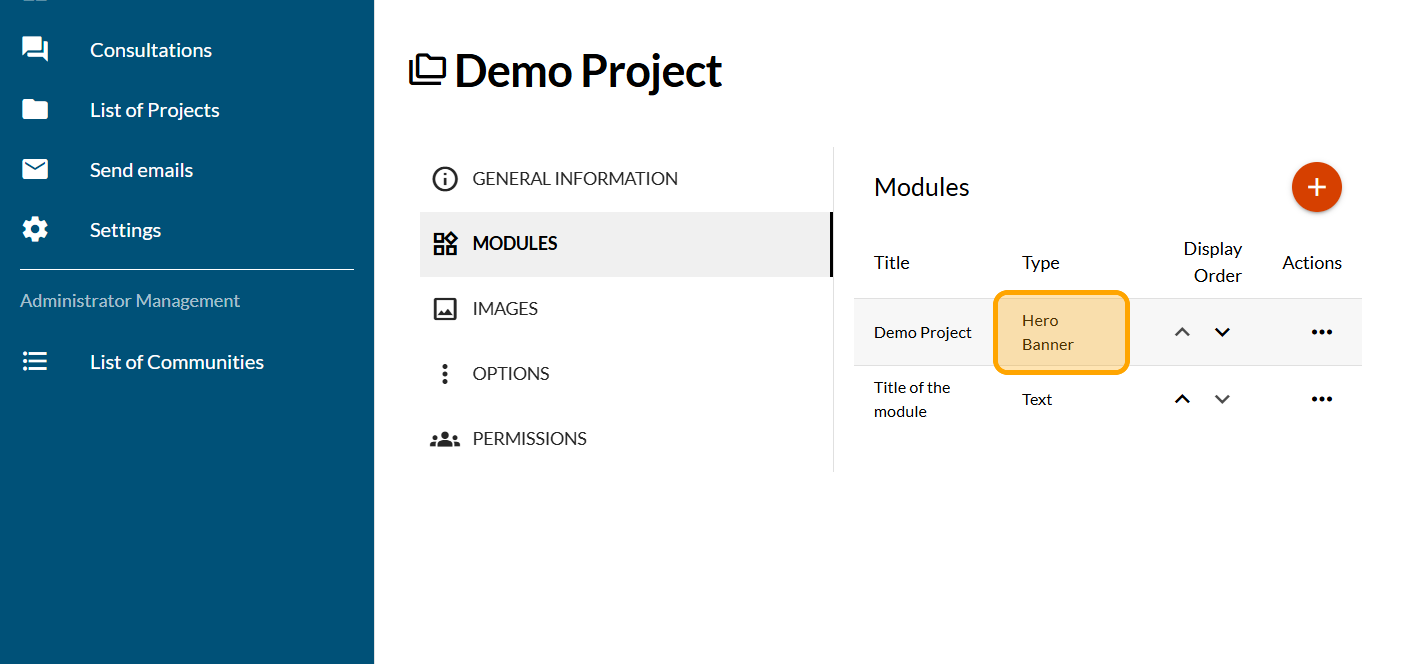
Task: Move Demo Project module up
Action: tap(1182, 332)
